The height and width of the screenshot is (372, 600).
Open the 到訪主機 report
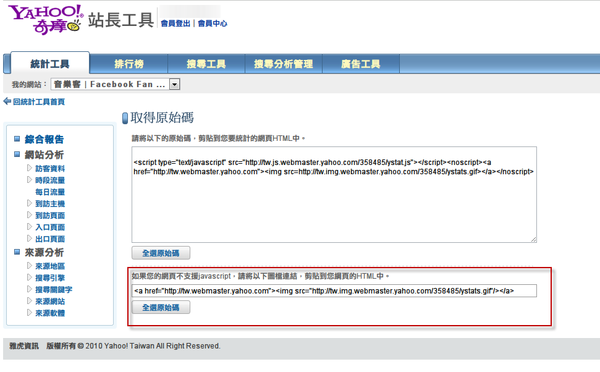[x=50, y=204]
